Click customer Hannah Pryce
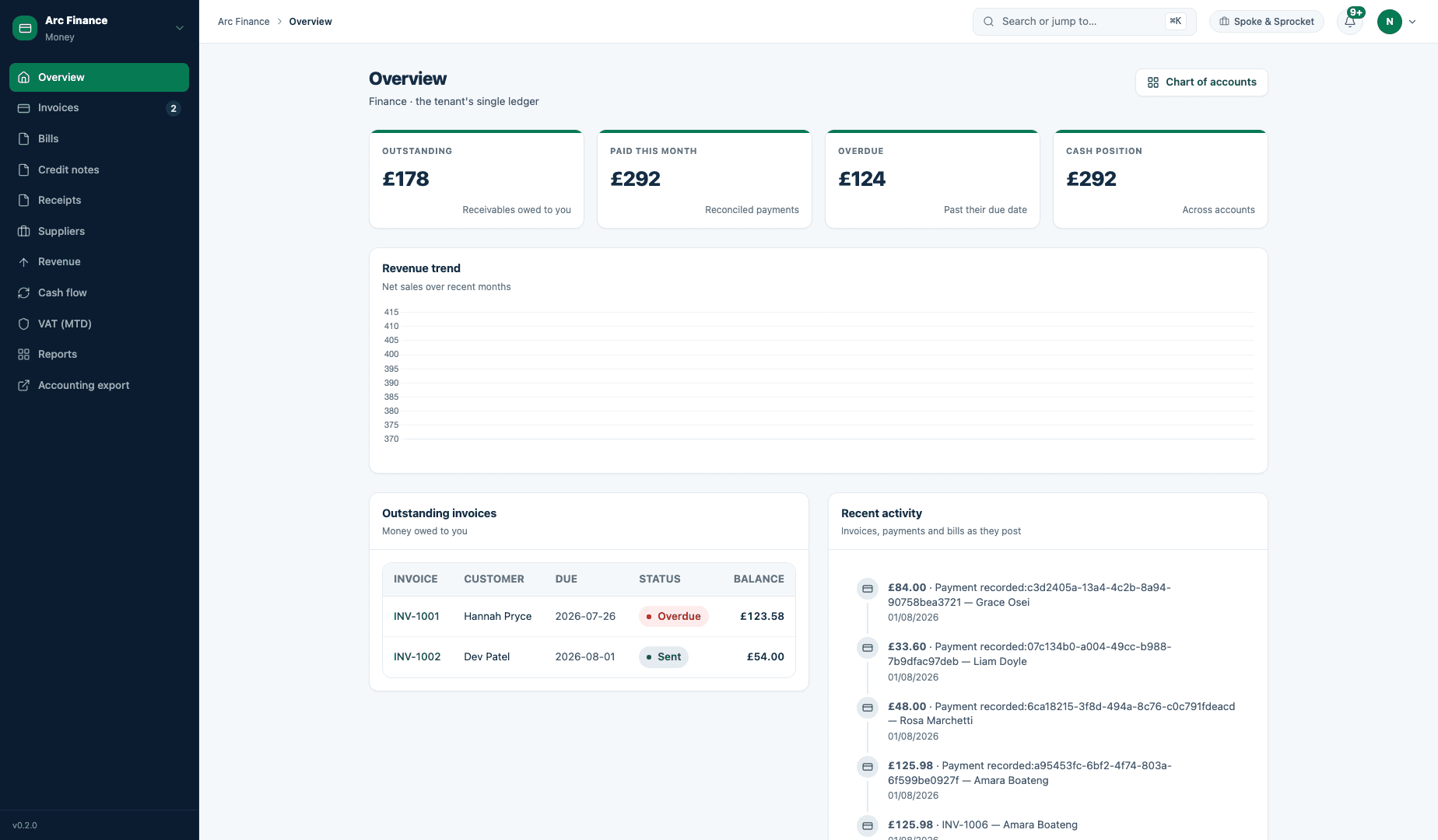The width and height of the screenshot is (1438, 840). click(498, 617)
